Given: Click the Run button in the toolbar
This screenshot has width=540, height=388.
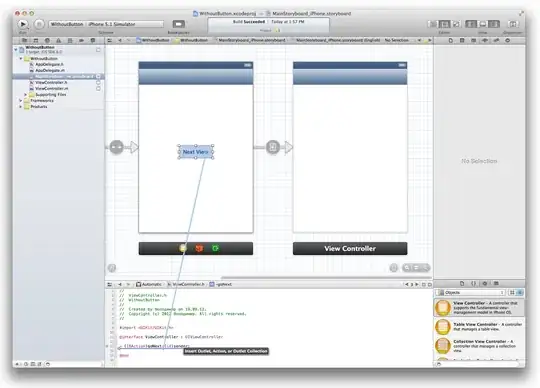Looking at the screenshot, I should coord(23,24).
